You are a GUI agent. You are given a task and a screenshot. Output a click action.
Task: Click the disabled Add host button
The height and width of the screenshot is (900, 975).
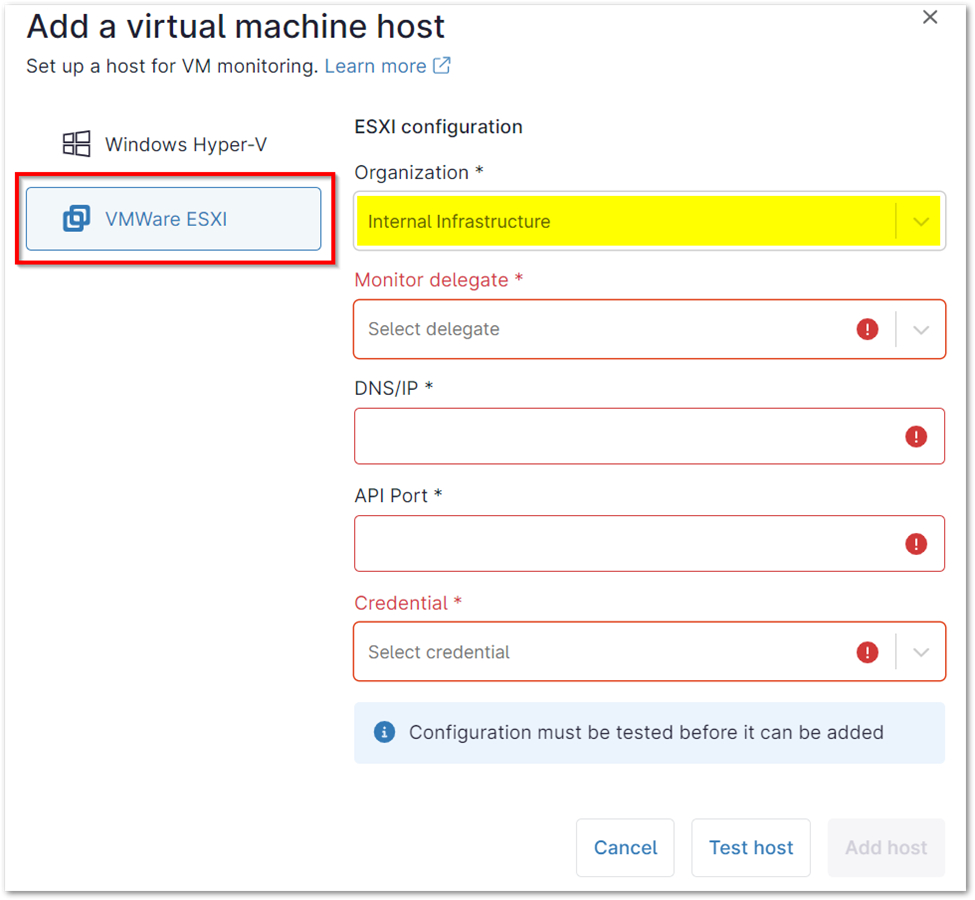tap(885, 847)
